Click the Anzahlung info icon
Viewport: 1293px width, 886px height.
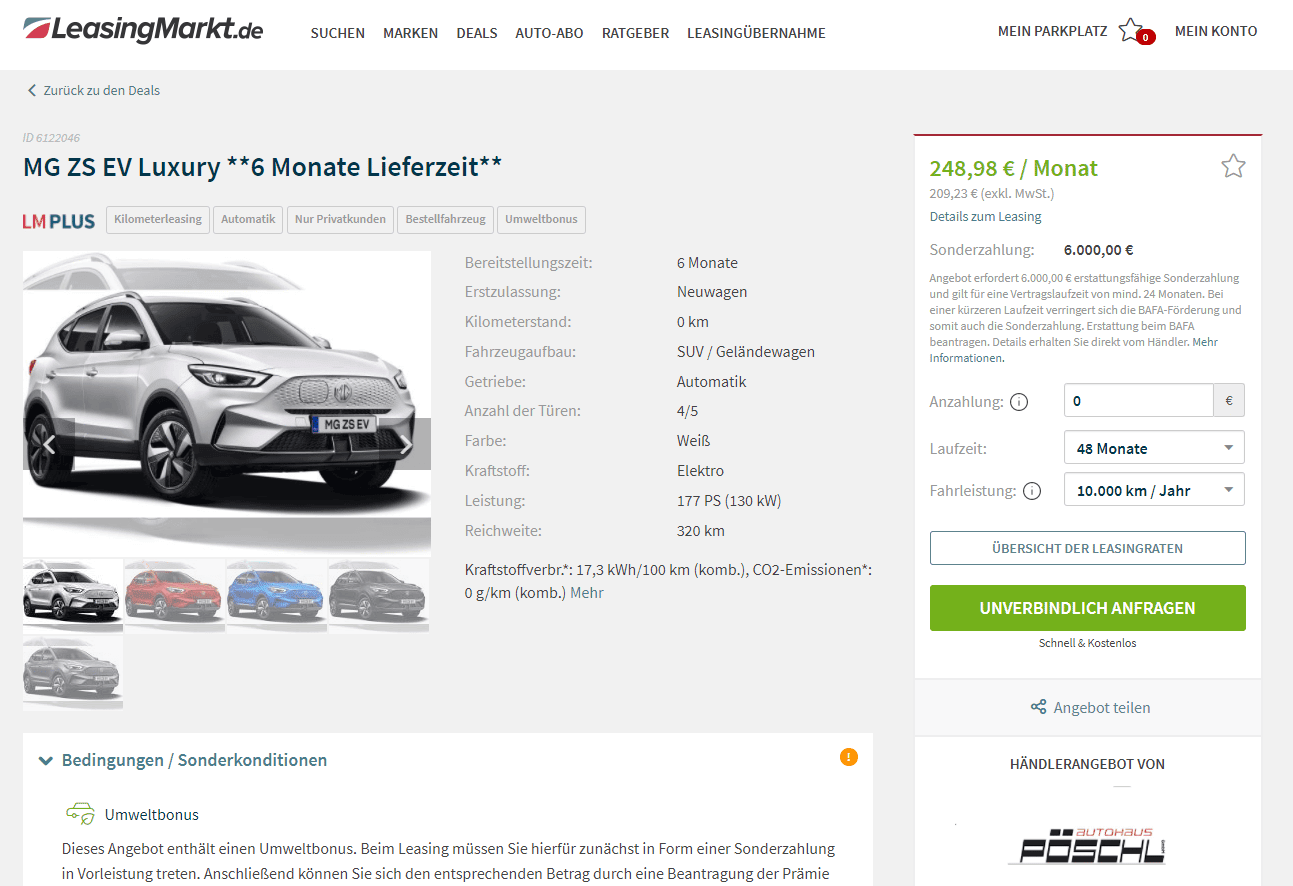[x=1019, y=402]
